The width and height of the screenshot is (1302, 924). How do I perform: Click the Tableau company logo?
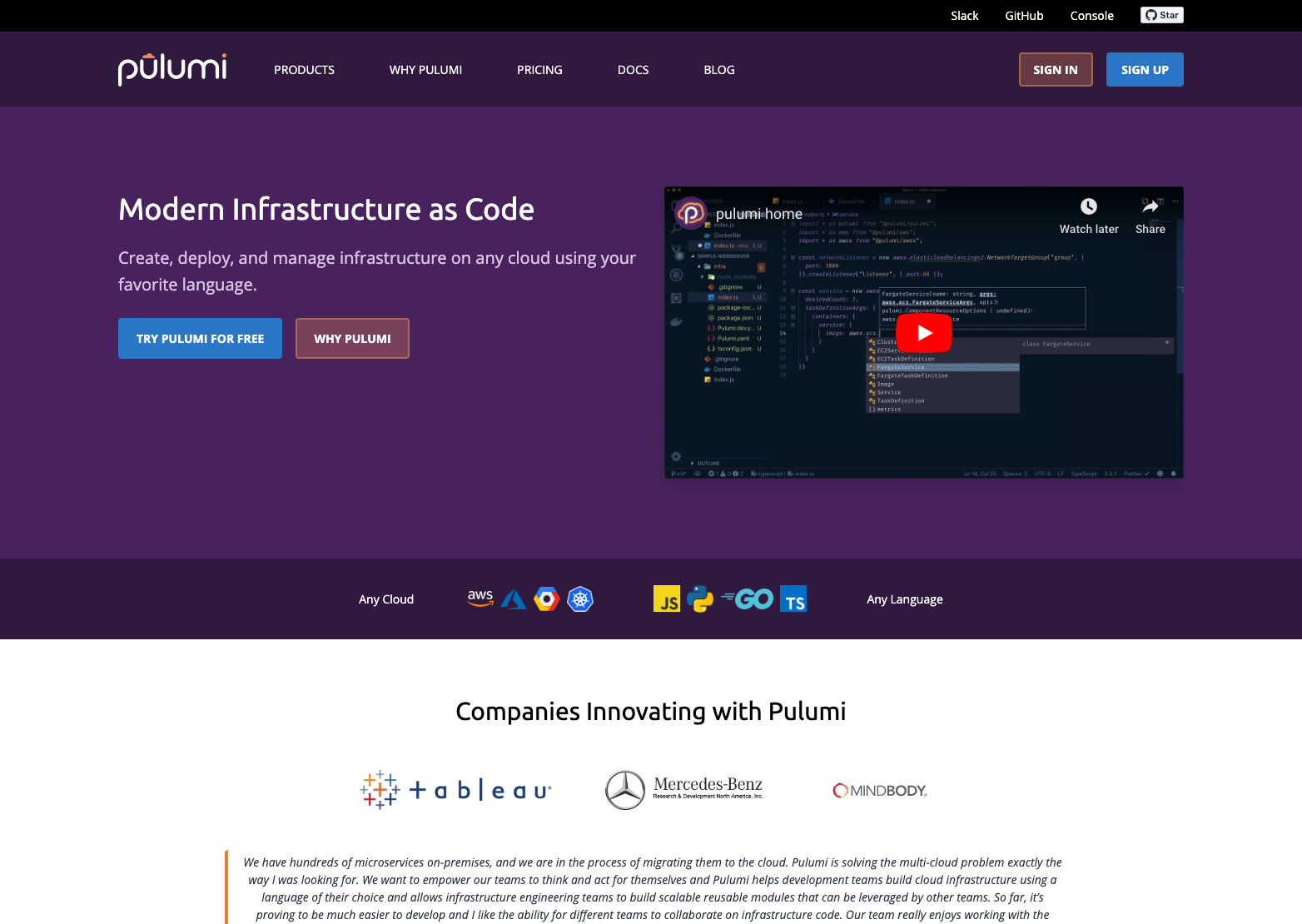tap(455, 790)
